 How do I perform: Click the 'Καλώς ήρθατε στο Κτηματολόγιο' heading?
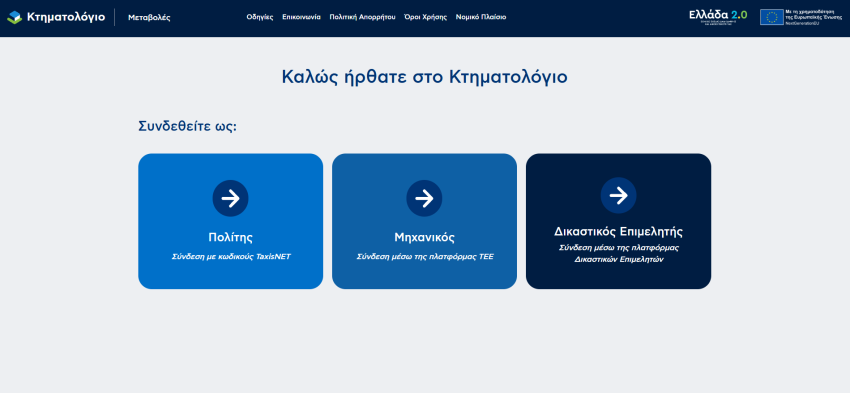pyautogui.click(x=424, y=77)
